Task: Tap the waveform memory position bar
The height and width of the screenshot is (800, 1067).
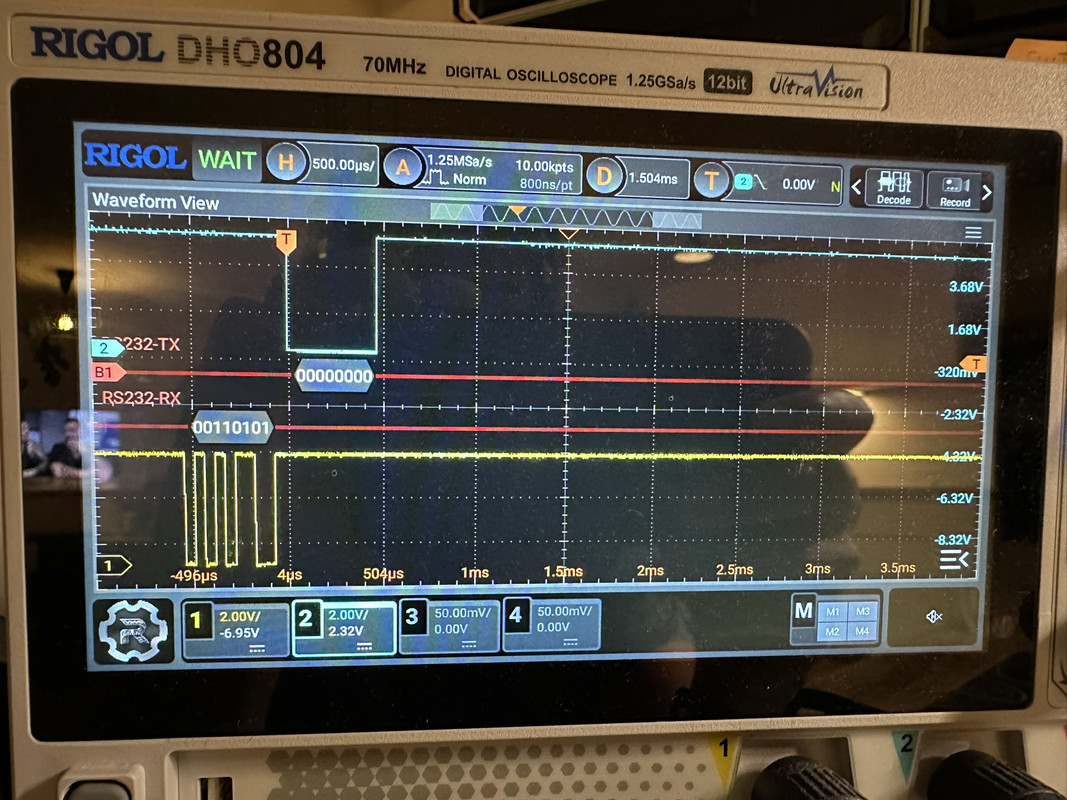Action: [566, 216]
